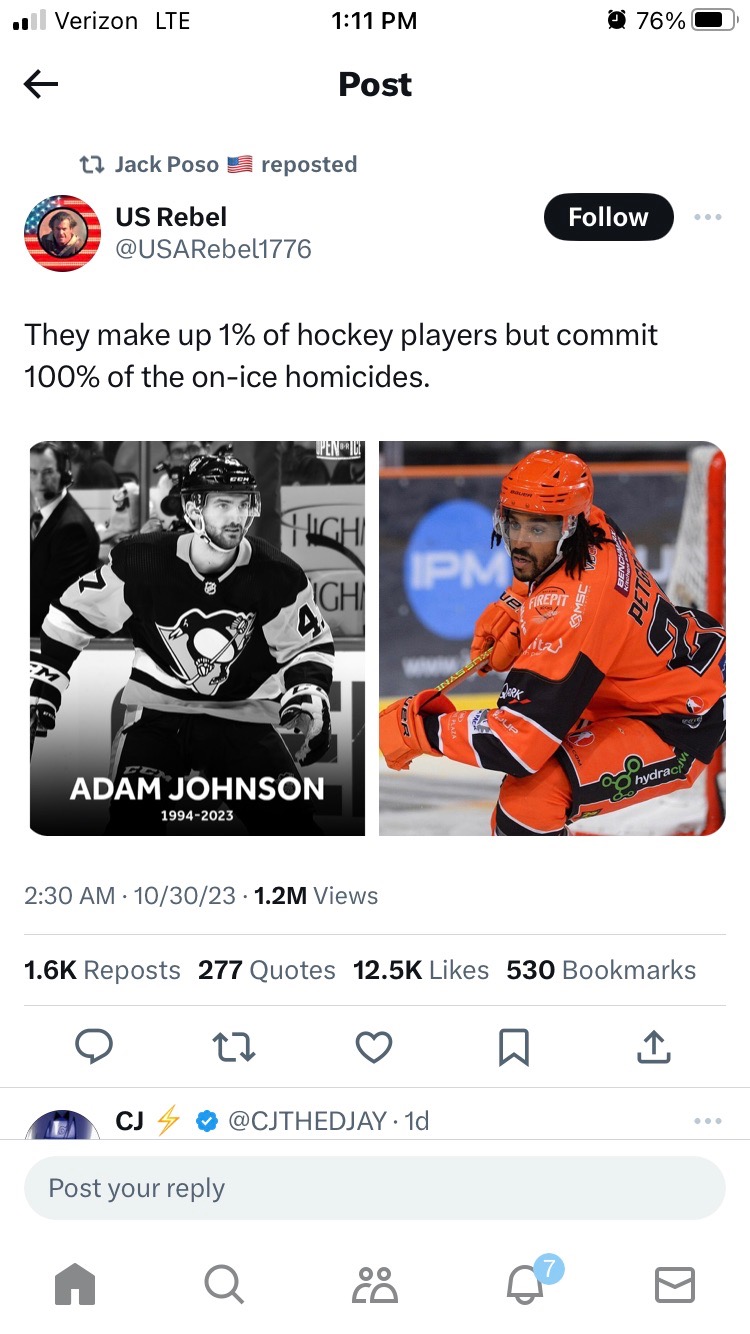Screen dimensions: 750x1334
Task: Open the Search tab
Action: [x=223, y=1284]
